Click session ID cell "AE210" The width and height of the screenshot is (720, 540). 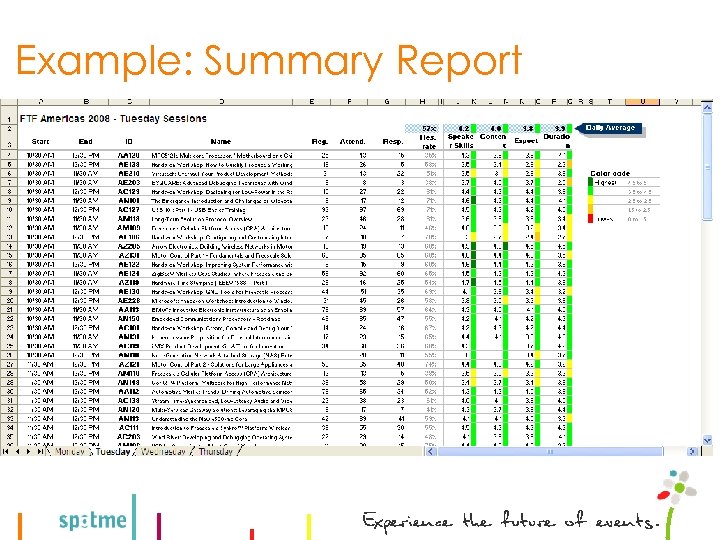(129, 174)
